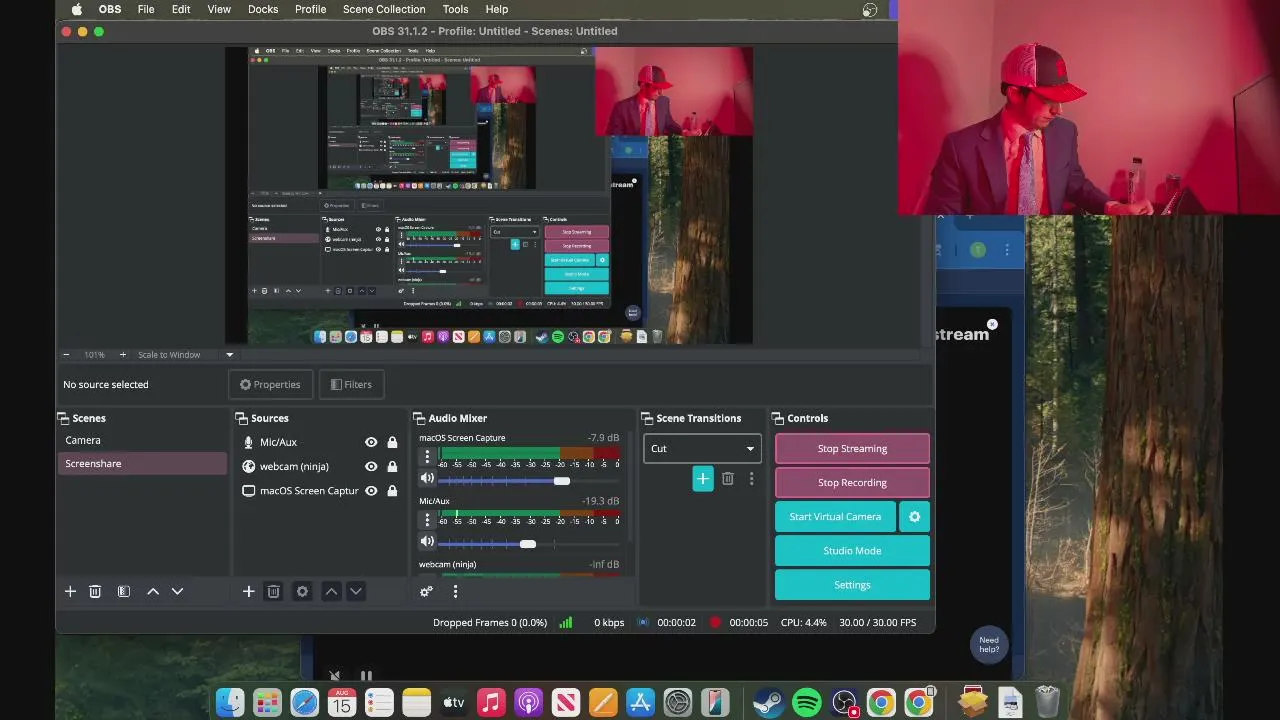Screen dimensions: 1280x720
Task: Mute macOS Screen Capture audio
Action: [427, 479]
